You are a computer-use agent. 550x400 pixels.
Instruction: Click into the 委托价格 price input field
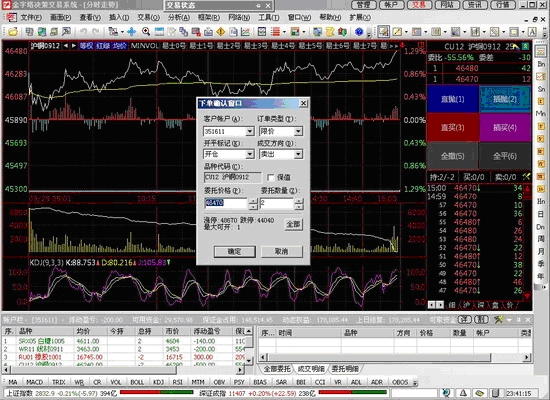226,203
